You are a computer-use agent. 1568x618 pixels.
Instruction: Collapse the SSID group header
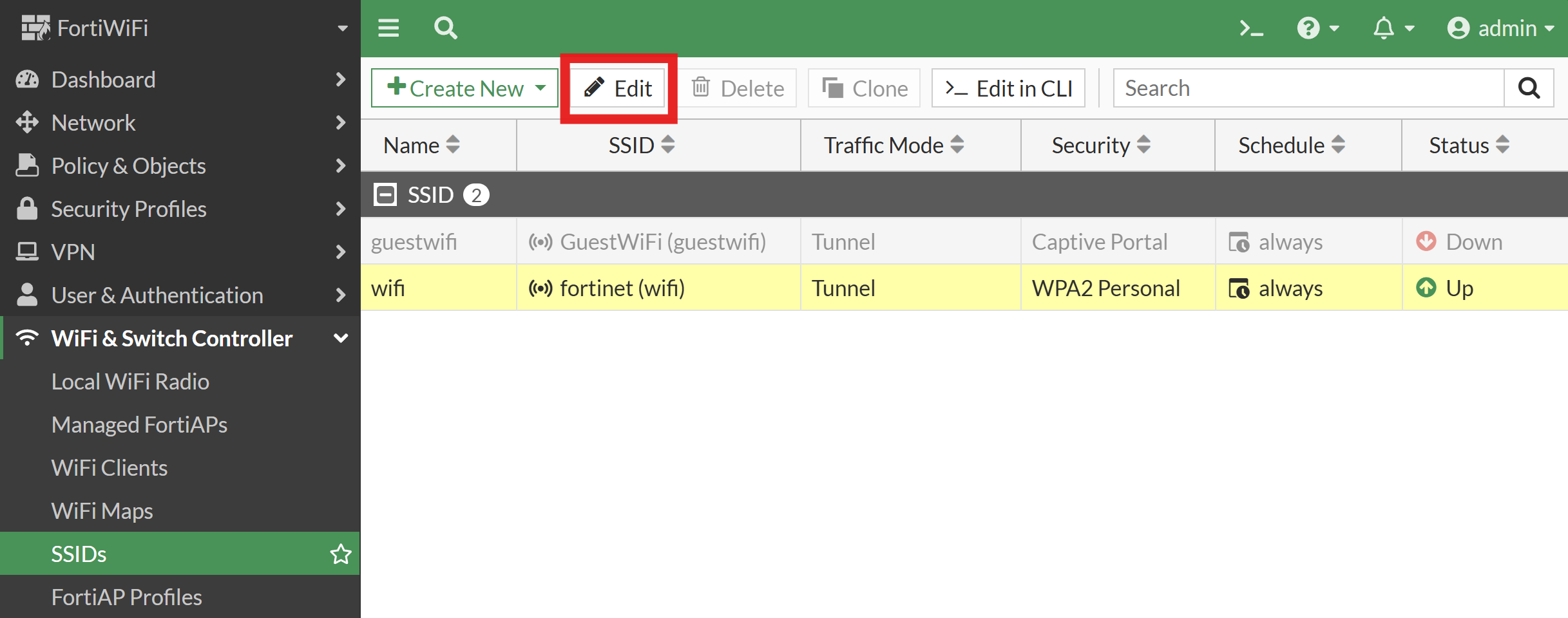[x=386, y=194]
